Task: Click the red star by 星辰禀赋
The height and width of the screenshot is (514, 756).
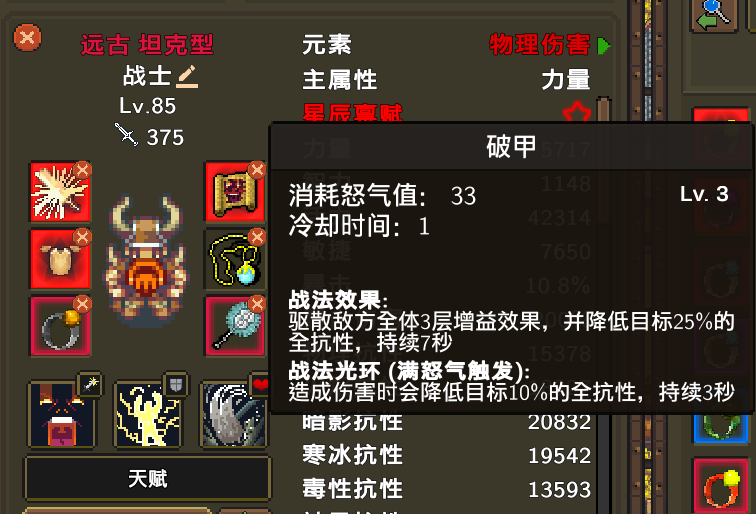Action: tap(577, 112)
